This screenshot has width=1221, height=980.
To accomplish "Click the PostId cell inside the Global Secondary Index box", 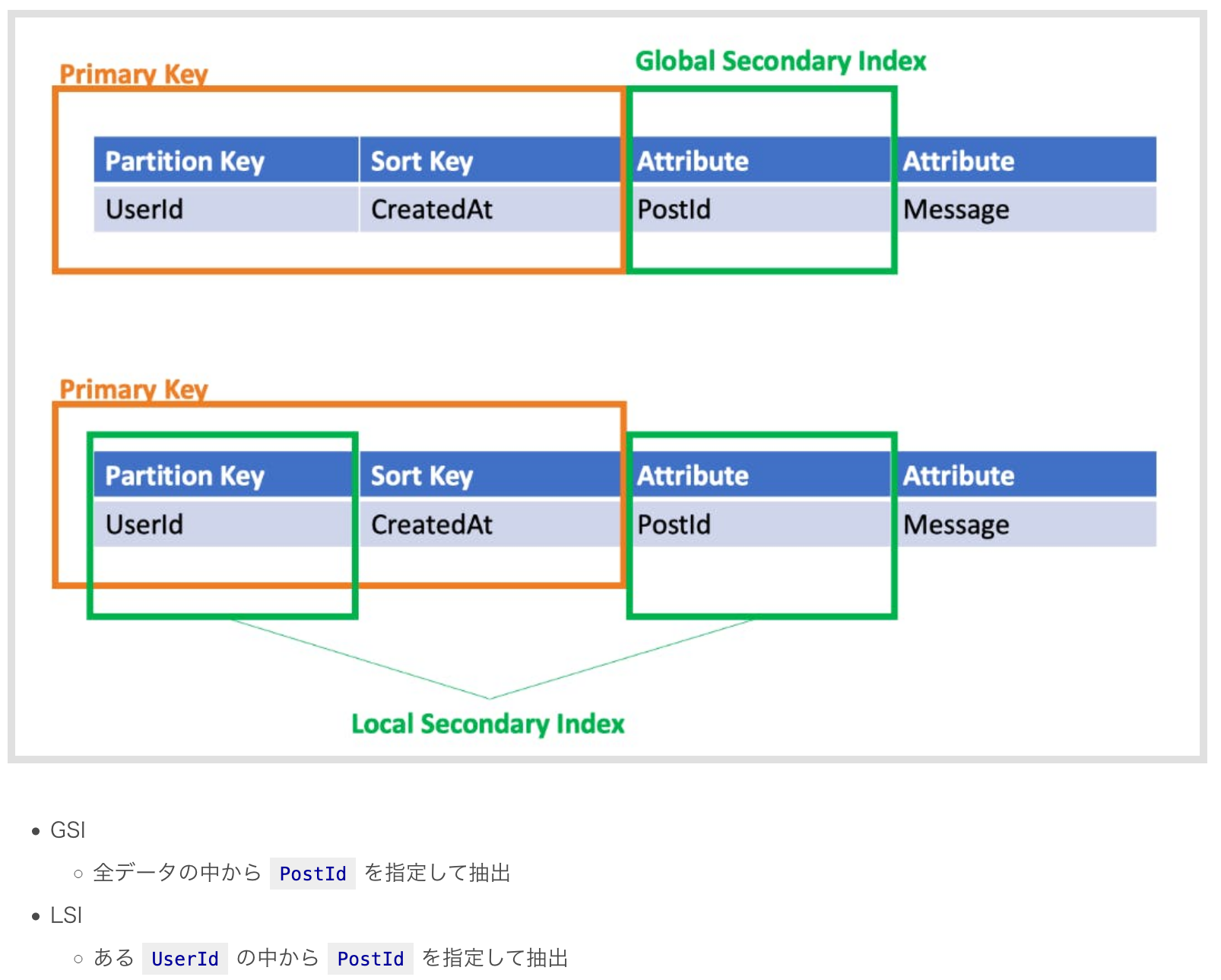I will pyautogui.click(x=674, y=209).
